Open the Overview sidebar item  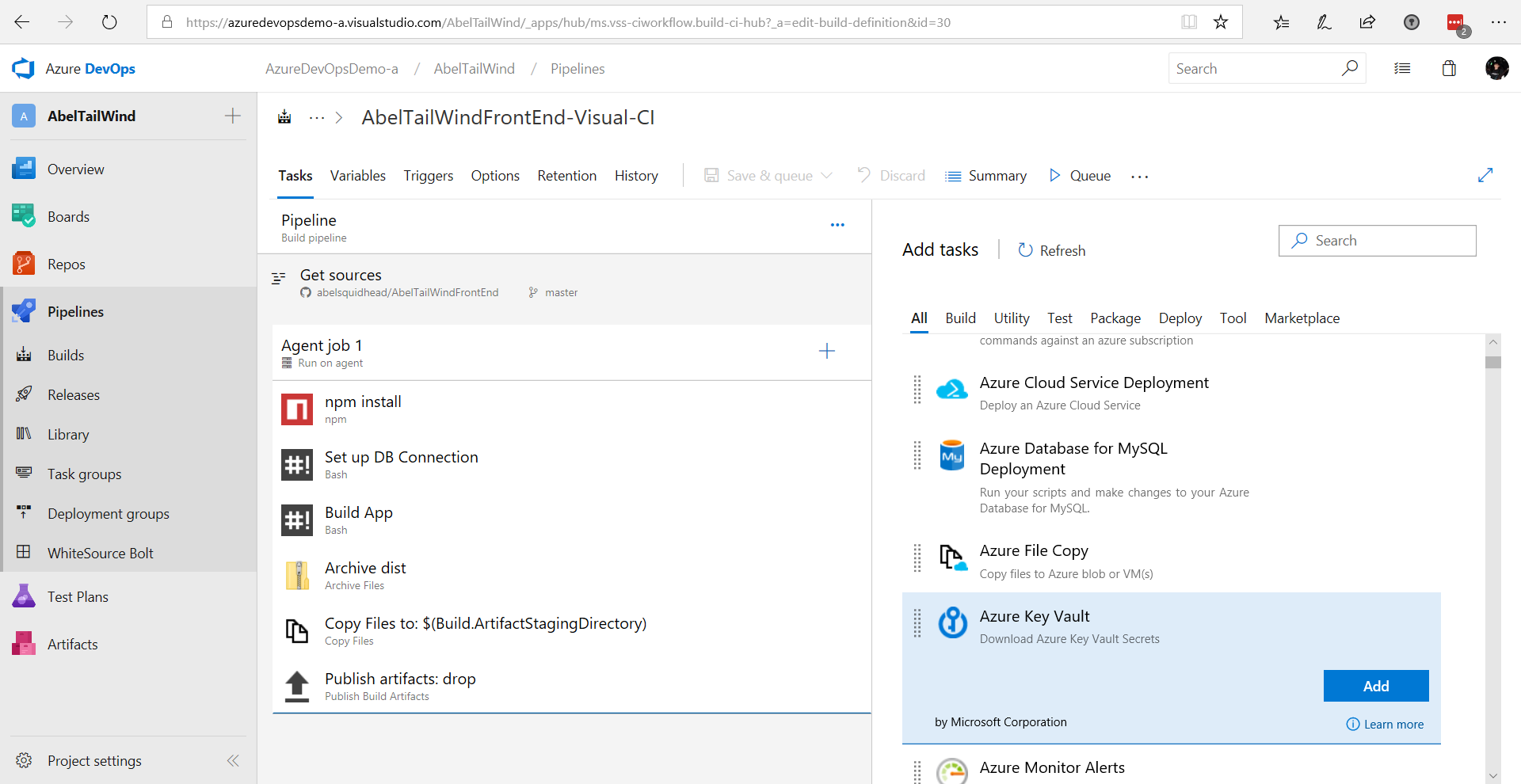(75, 169)
